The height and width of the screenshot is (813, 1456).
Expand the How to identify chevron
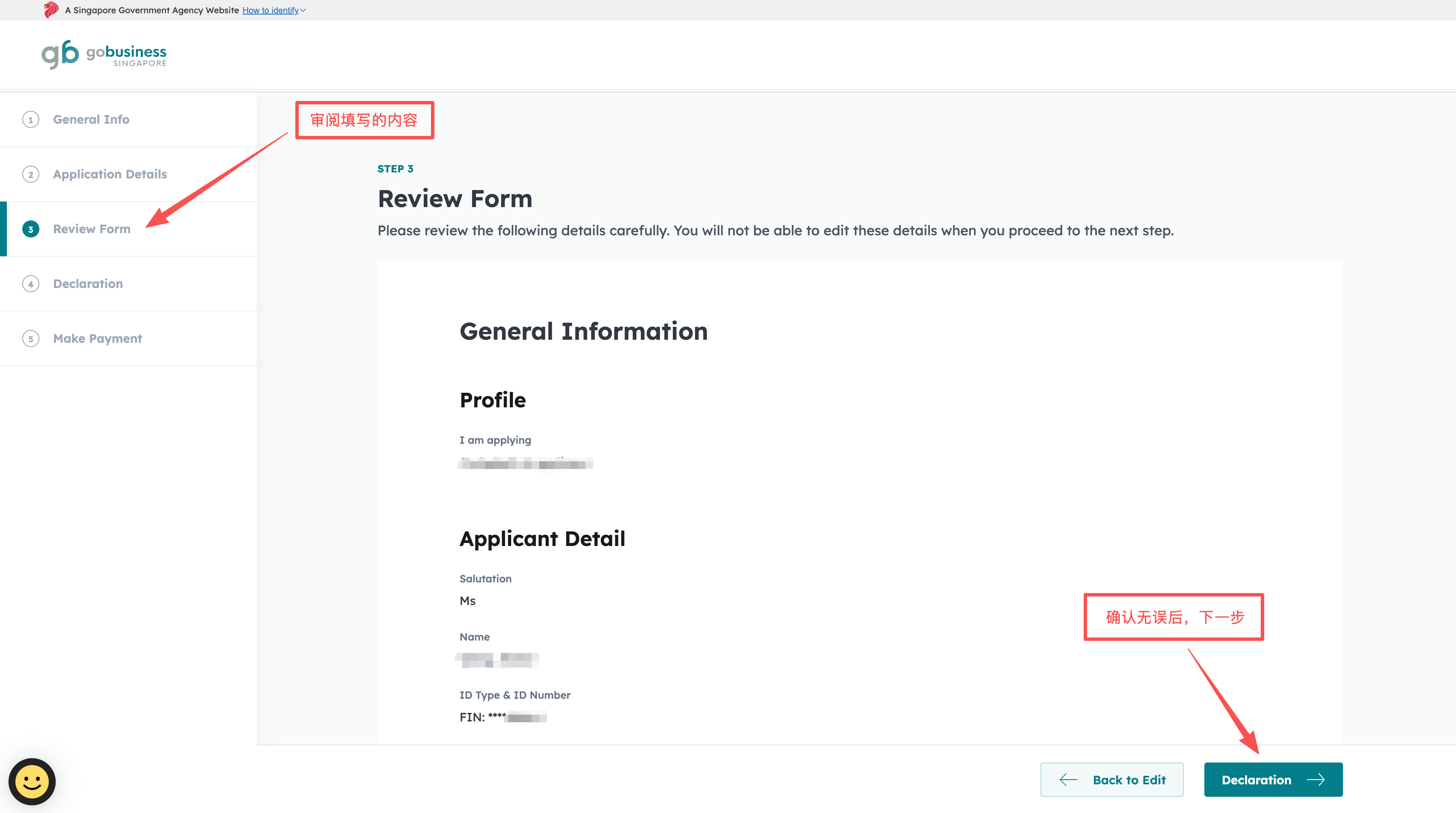coord(303,10)
